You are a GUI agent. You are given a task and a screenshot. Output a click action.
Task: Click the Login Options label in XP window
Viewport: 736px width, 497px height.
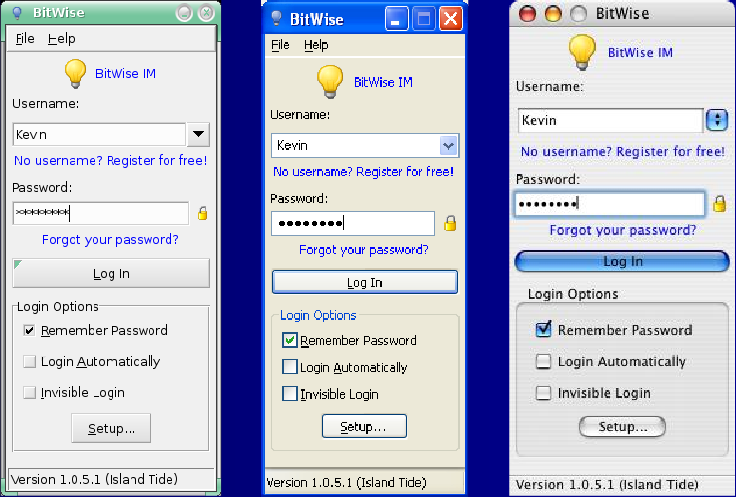[x=318, y=315]
